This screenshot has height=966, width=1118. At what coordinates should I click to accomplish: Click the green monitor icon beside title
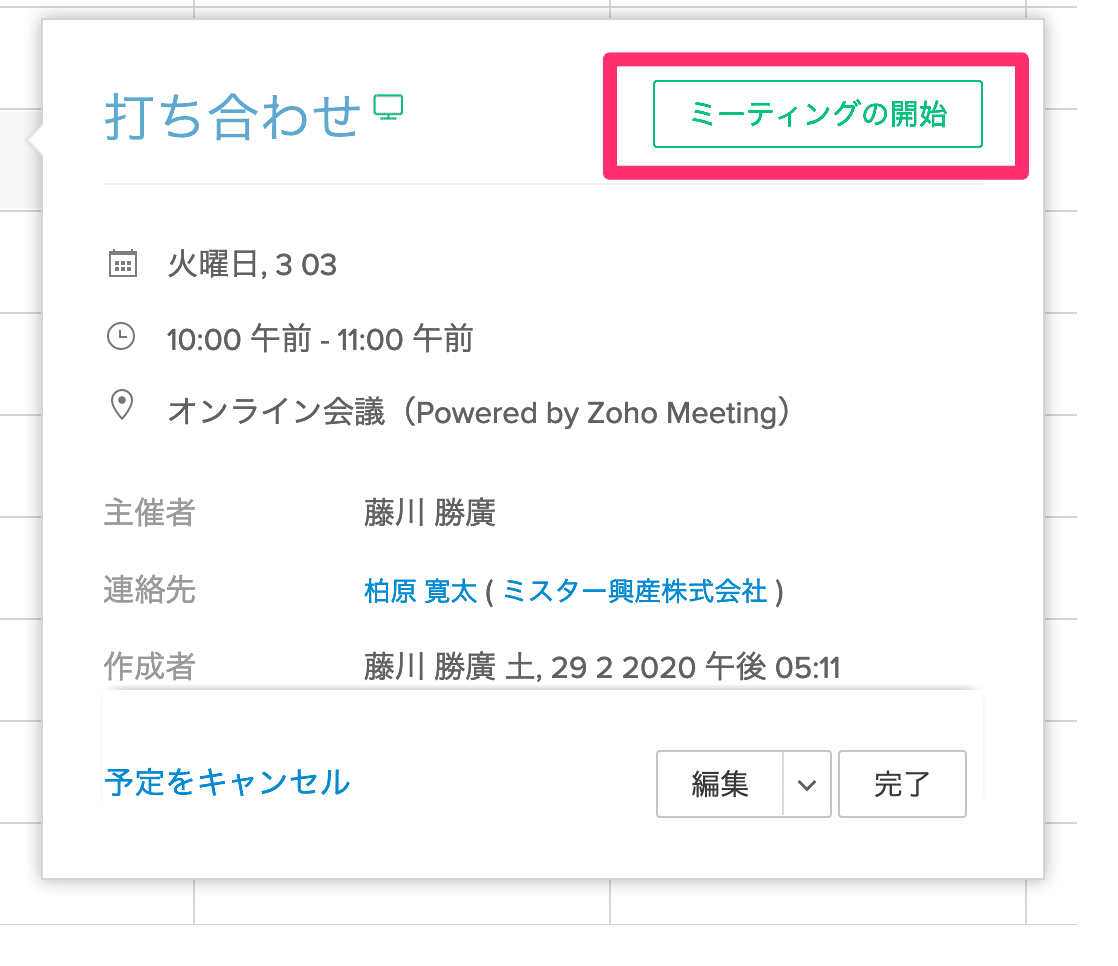pos(389,108)
